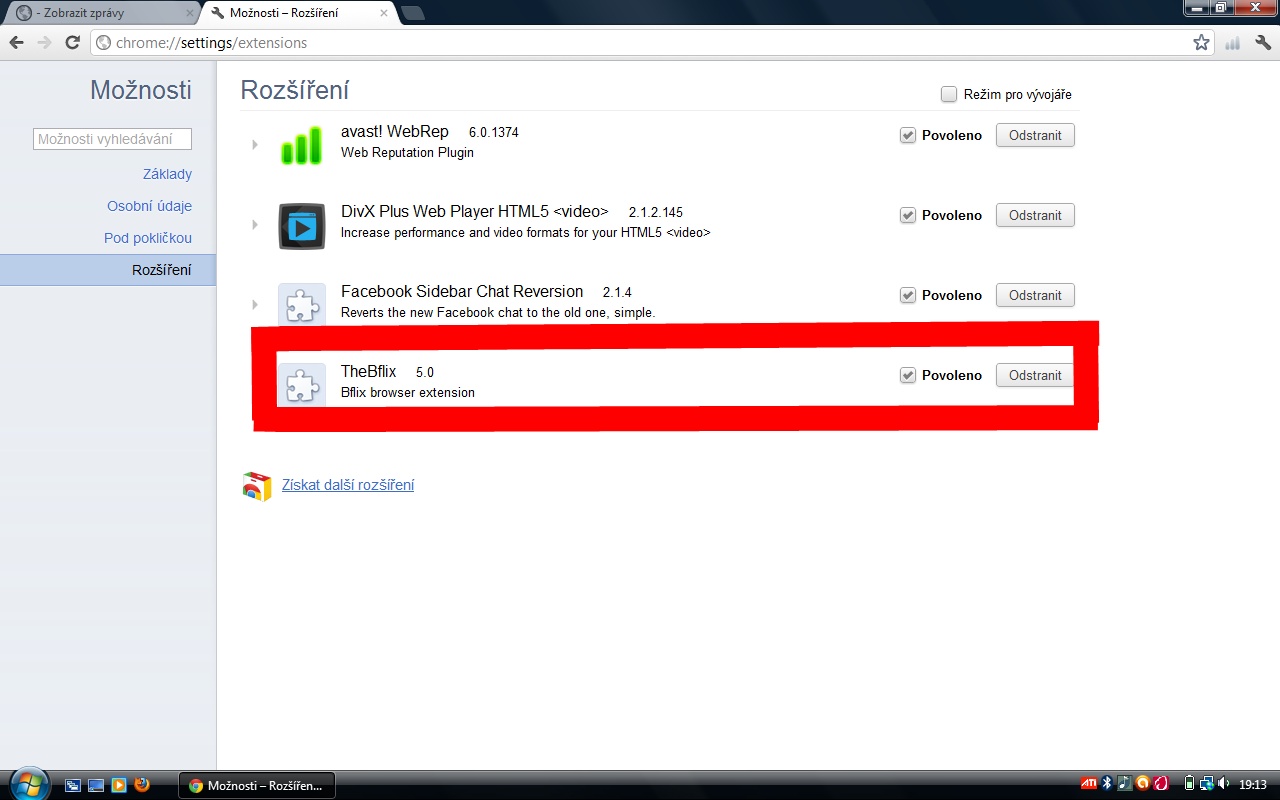The height and width of the screenshot is (800, 1280).
Task: Expand Facebook Sidebar Chat Reversion details triangle
Action: point(255,304)
